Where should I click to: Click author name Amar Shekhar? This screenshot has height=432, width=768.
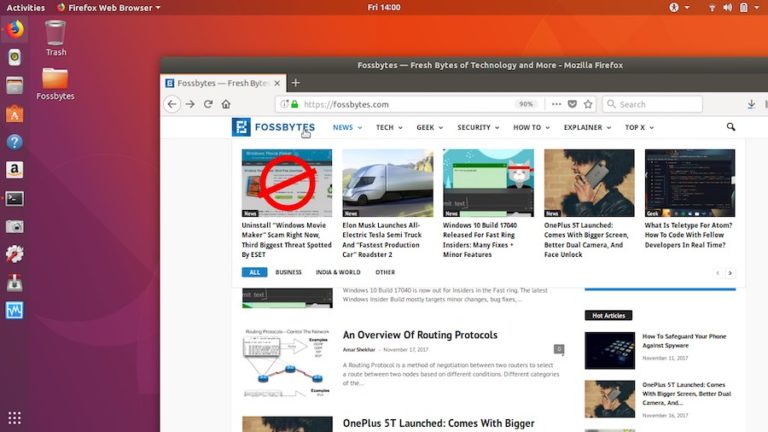(x=359, y=350)
